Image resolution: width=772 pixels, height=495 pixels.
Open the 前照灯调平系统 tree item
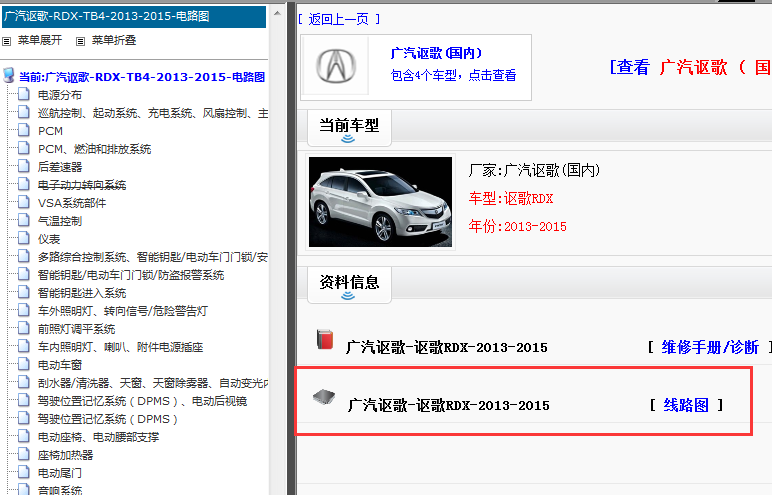[x=76, y=329]
